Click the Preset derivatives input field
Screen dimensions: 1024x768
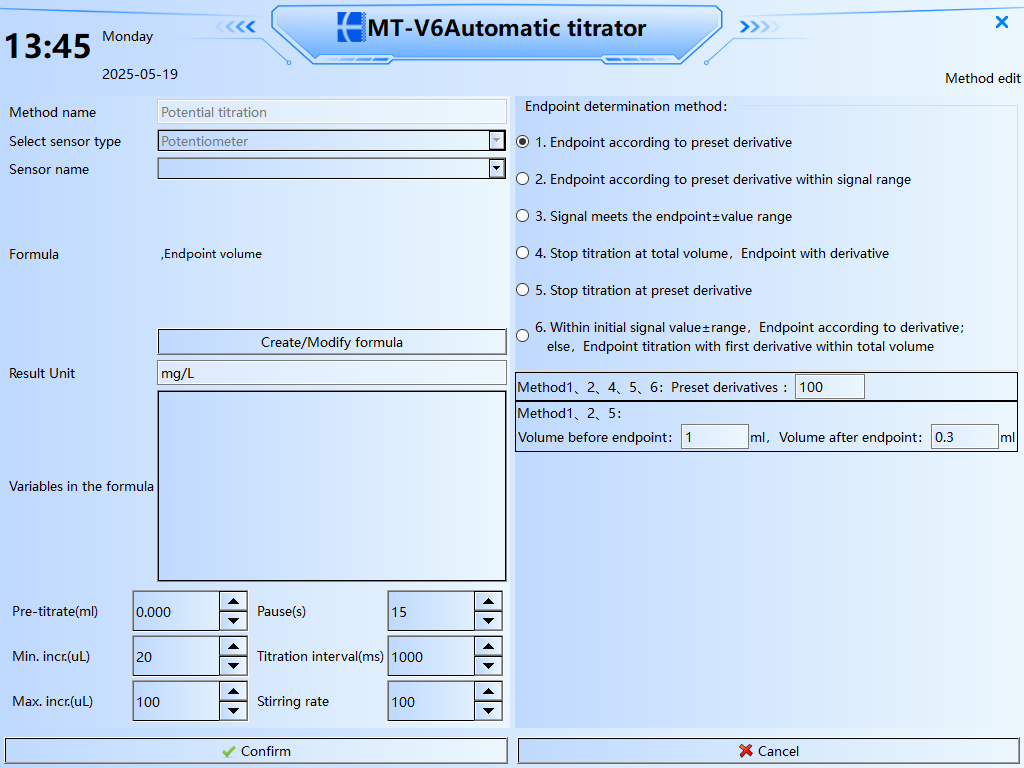point(829,387)
